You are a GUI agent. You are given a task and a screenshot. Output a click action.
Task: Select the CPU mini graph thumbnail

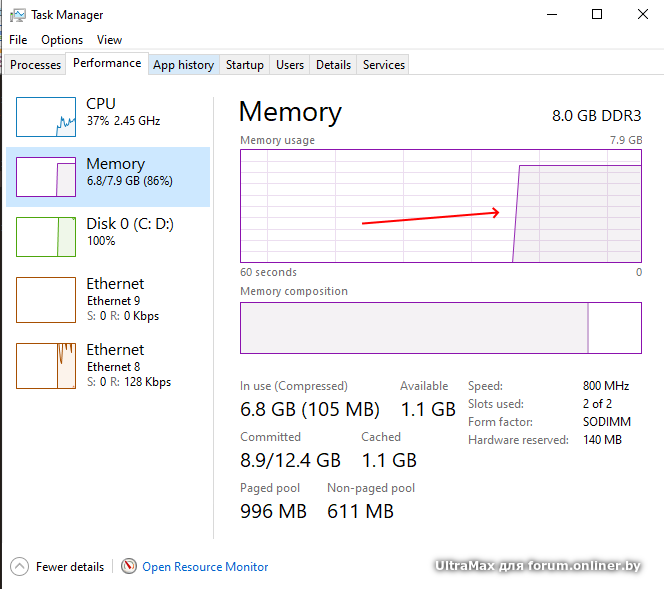click(46, 117)
